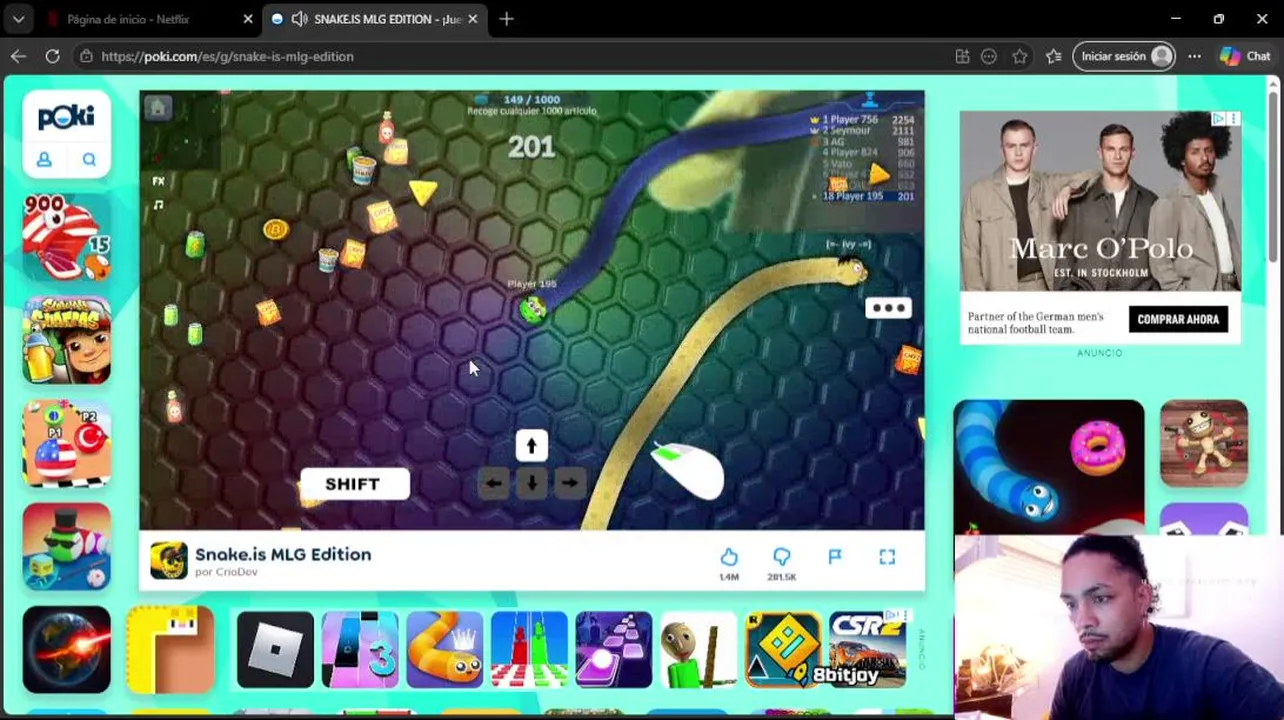Click the '149 / 1000' progress counter
The image size is (1284, 720).
[532, 99]
